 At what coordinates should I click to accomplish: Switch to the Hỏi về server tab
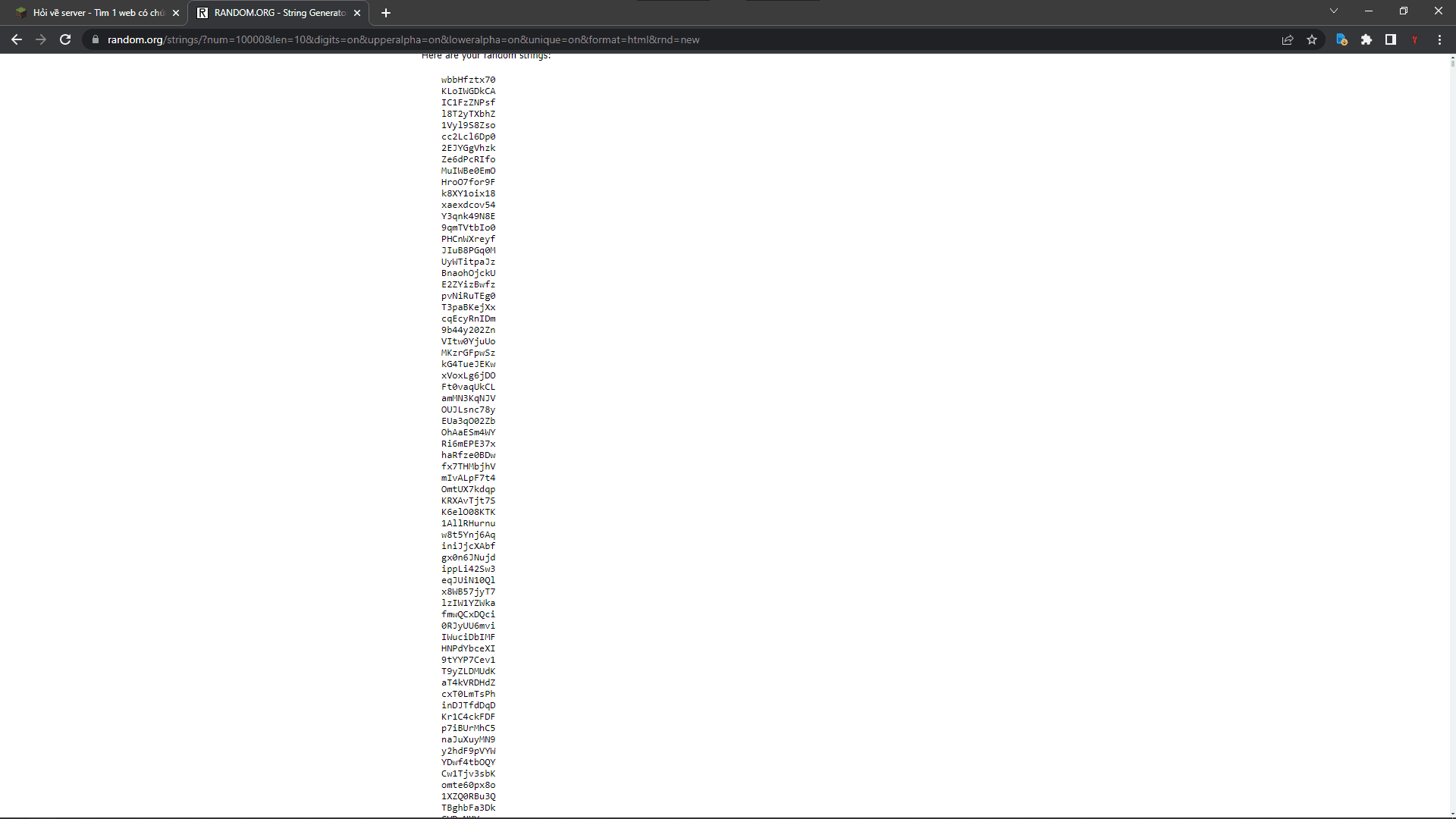click(x=95, y=13)
